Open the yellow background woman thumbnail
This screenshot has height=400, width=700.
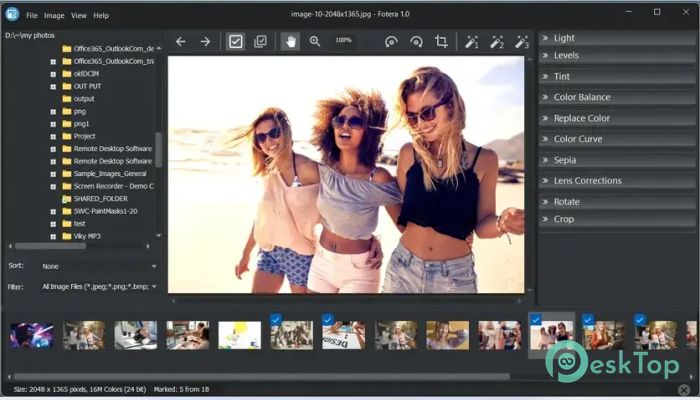(x=447, y=335)
